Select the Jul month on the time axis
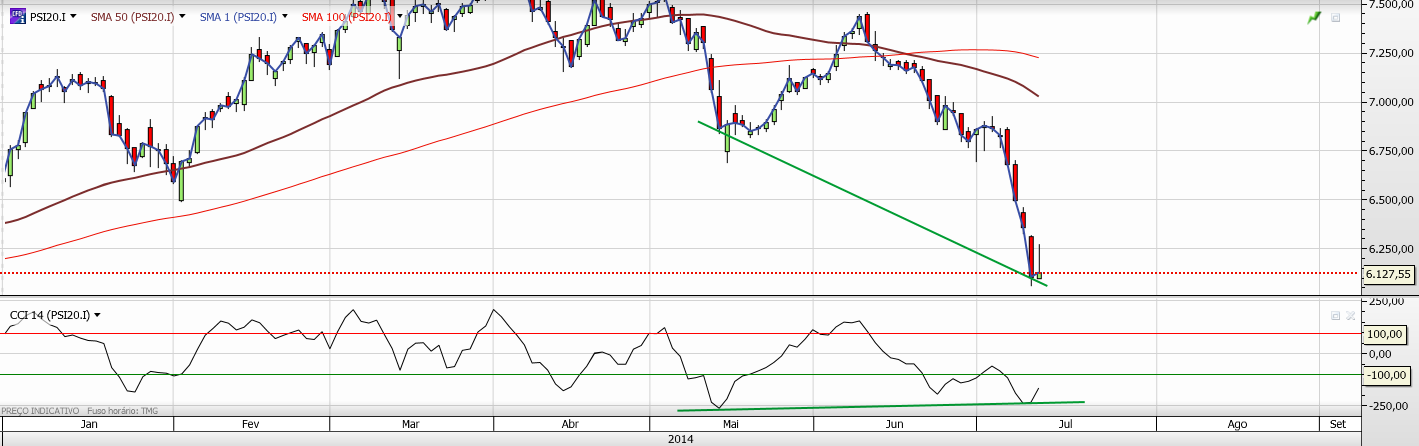Screen dimensions: 1419x446 coord(1066,424)
